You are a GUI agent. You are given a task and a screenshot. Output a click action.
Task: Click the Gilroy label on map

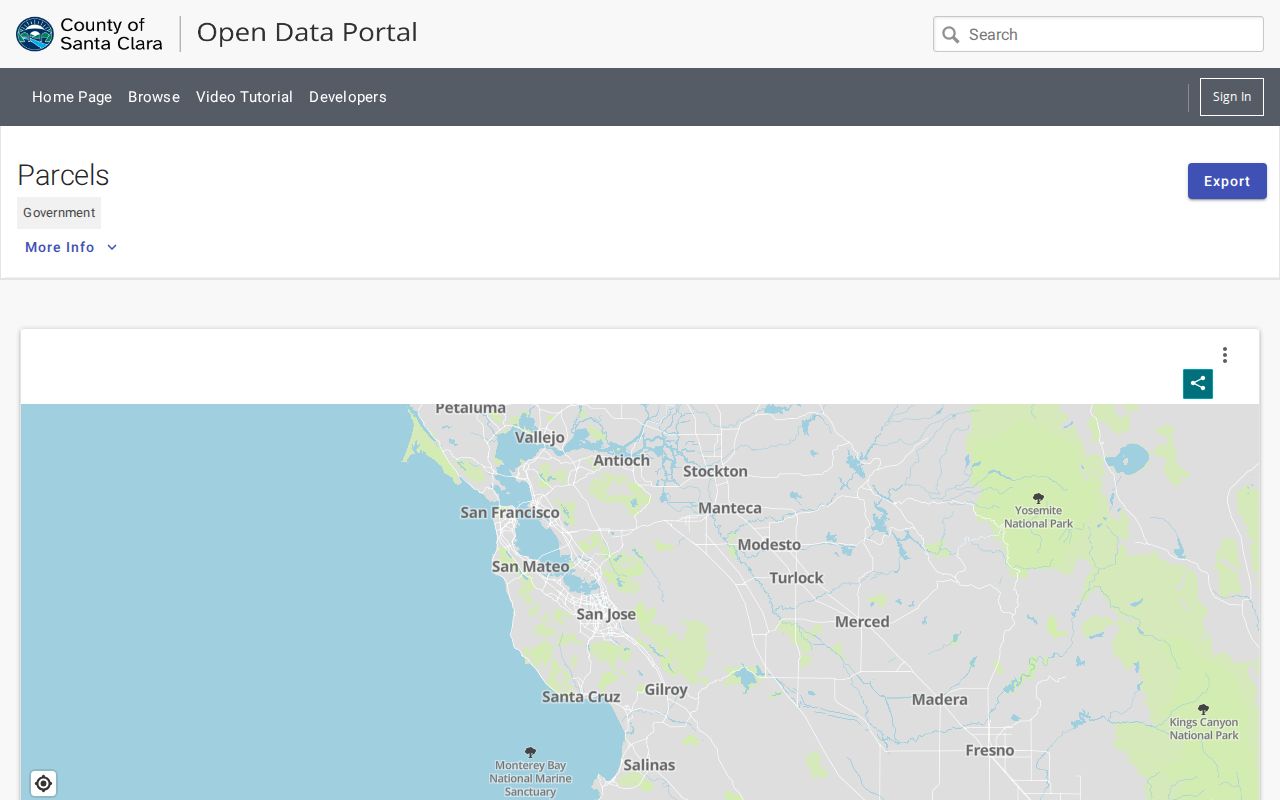coord(666,690)
